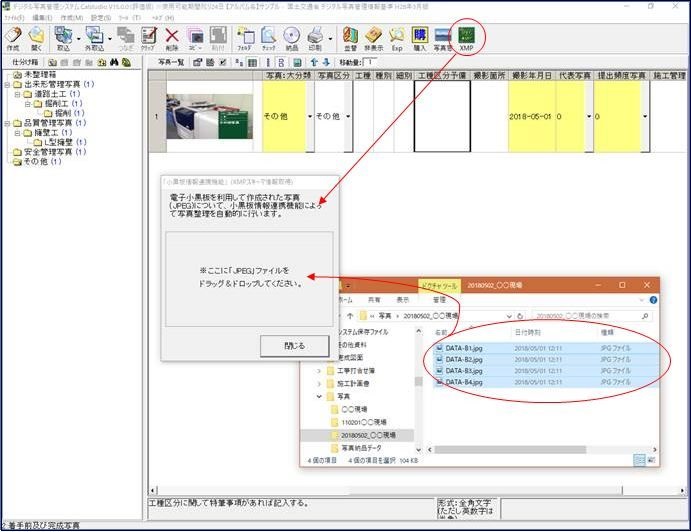Collapse the 品質管理写真 tree node
The image size is (691, 532).
(6, 122)
